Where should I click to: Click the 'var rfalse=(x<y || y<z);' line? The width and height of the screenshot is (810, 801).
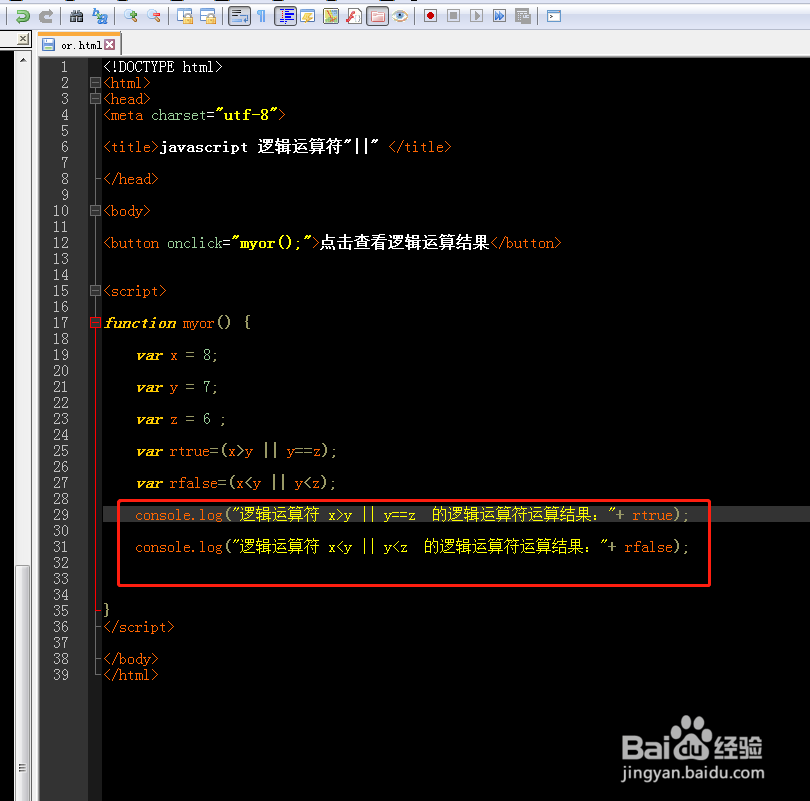[236, 483]
